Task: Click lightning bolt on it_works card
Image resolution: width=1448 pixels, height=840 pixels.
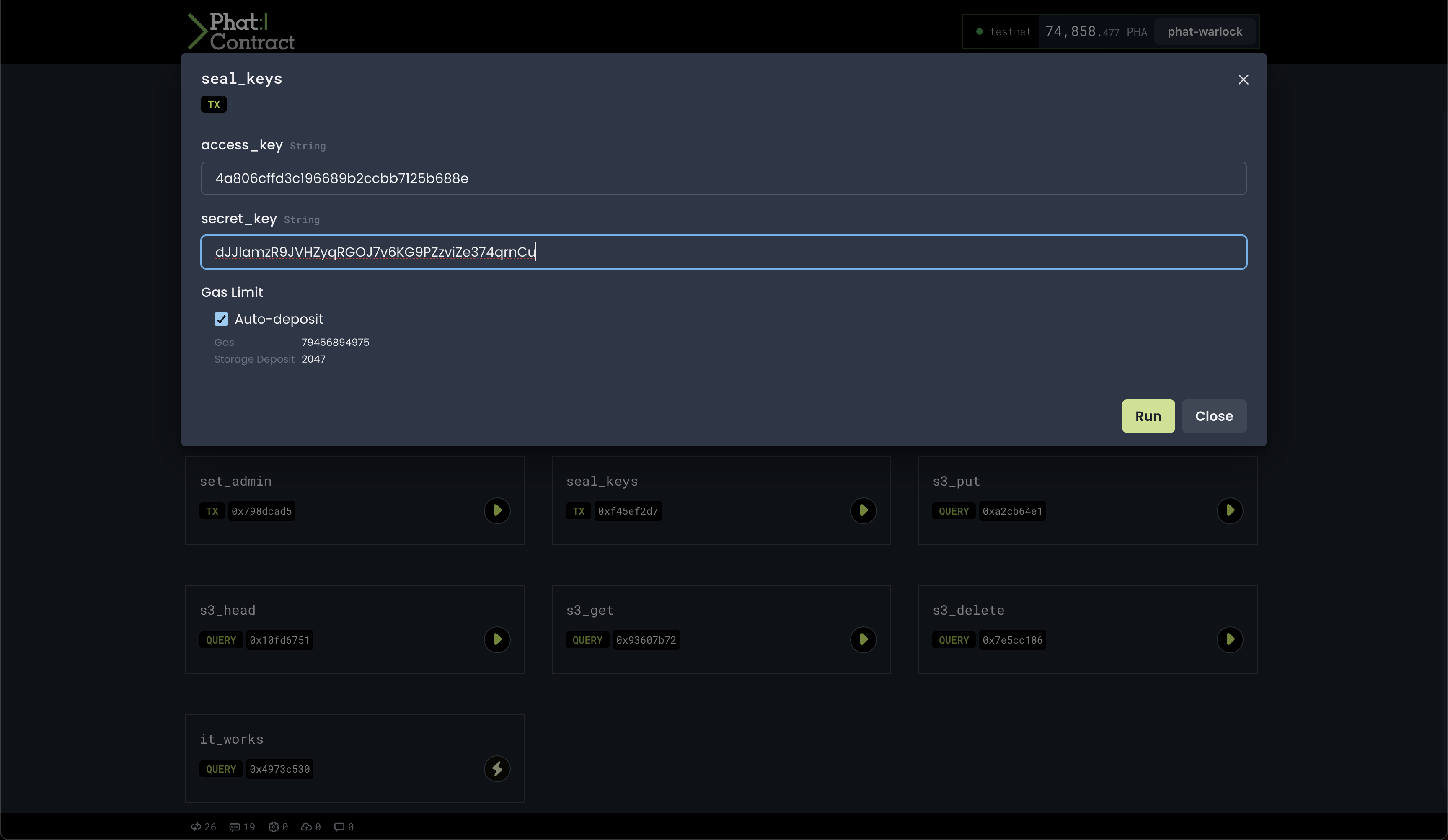Action: 497,768
